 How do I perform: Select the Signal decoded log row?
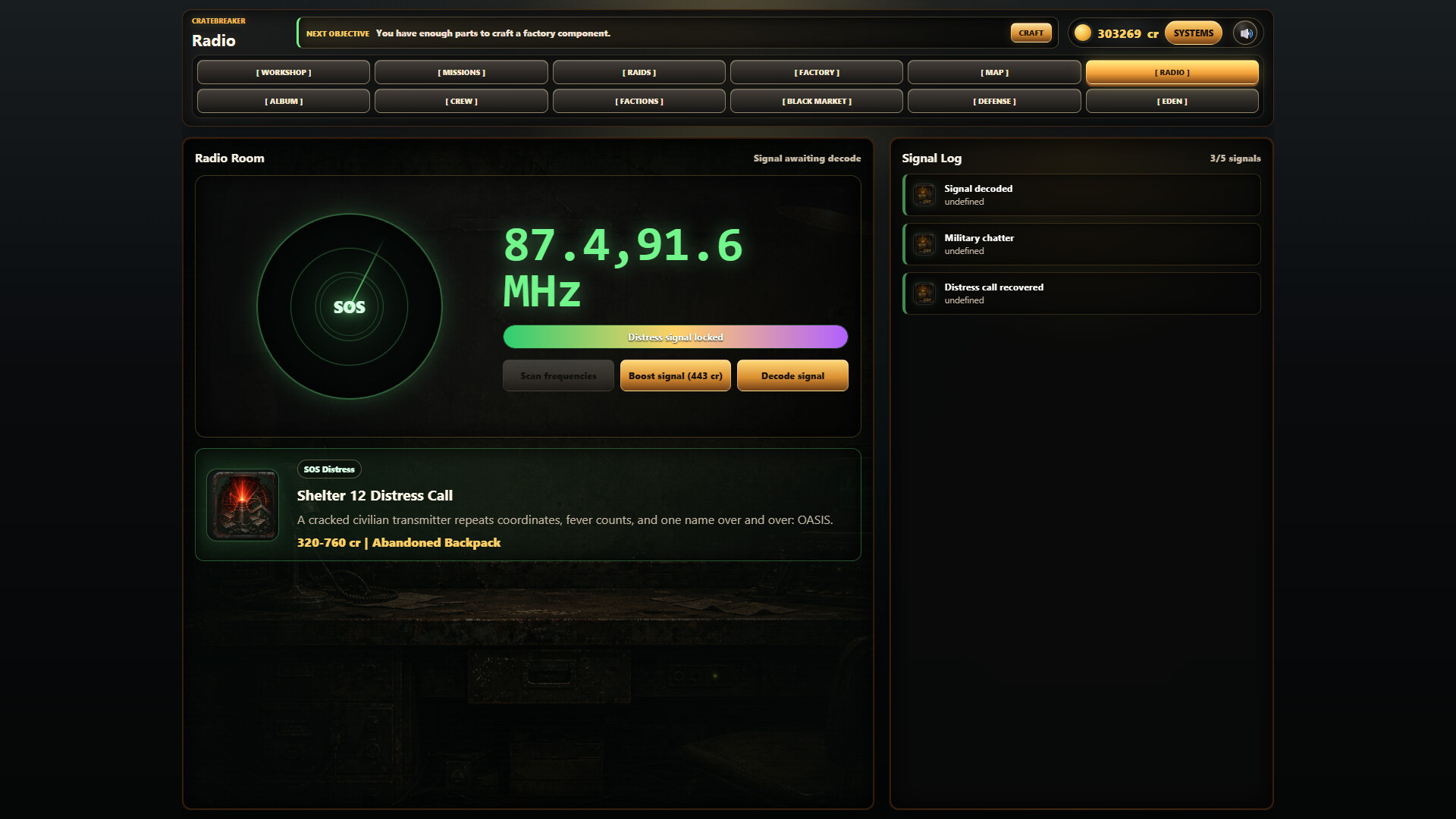click(1081, 195)
